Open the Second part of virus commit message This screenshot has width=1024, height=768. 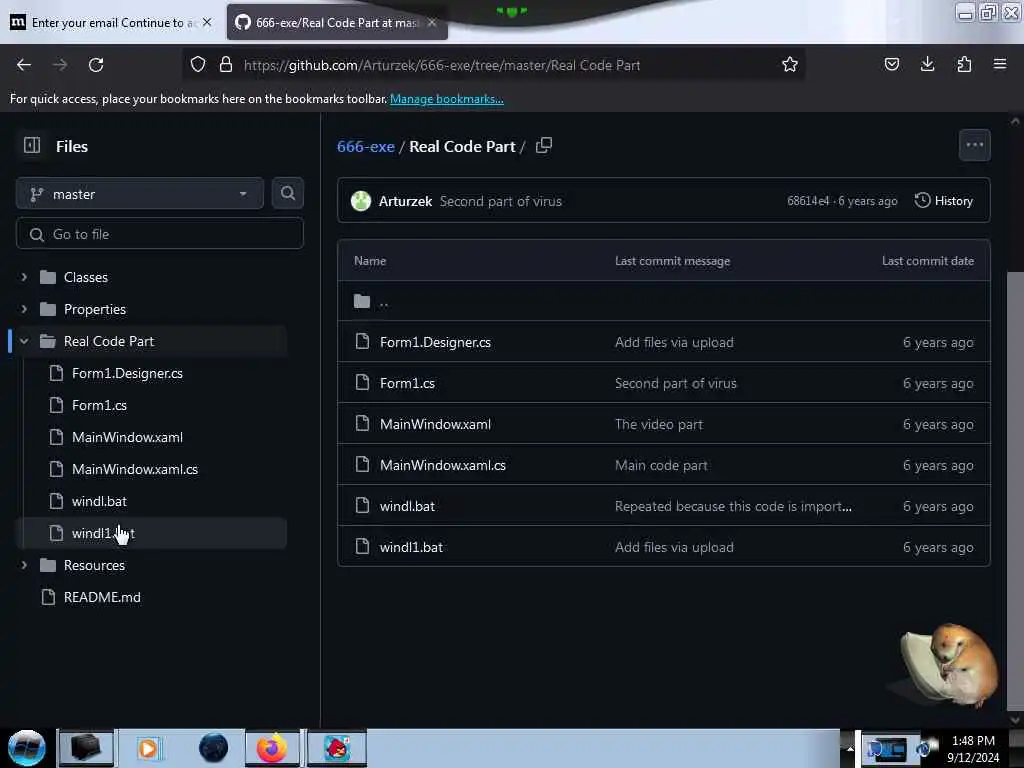500,201
